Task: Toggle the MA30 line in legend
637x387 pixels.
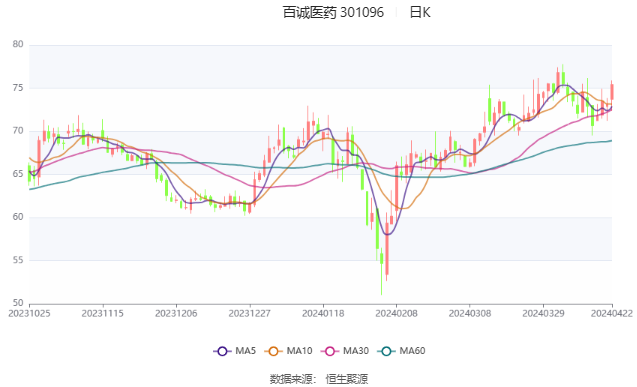Action: click(345, 351)
